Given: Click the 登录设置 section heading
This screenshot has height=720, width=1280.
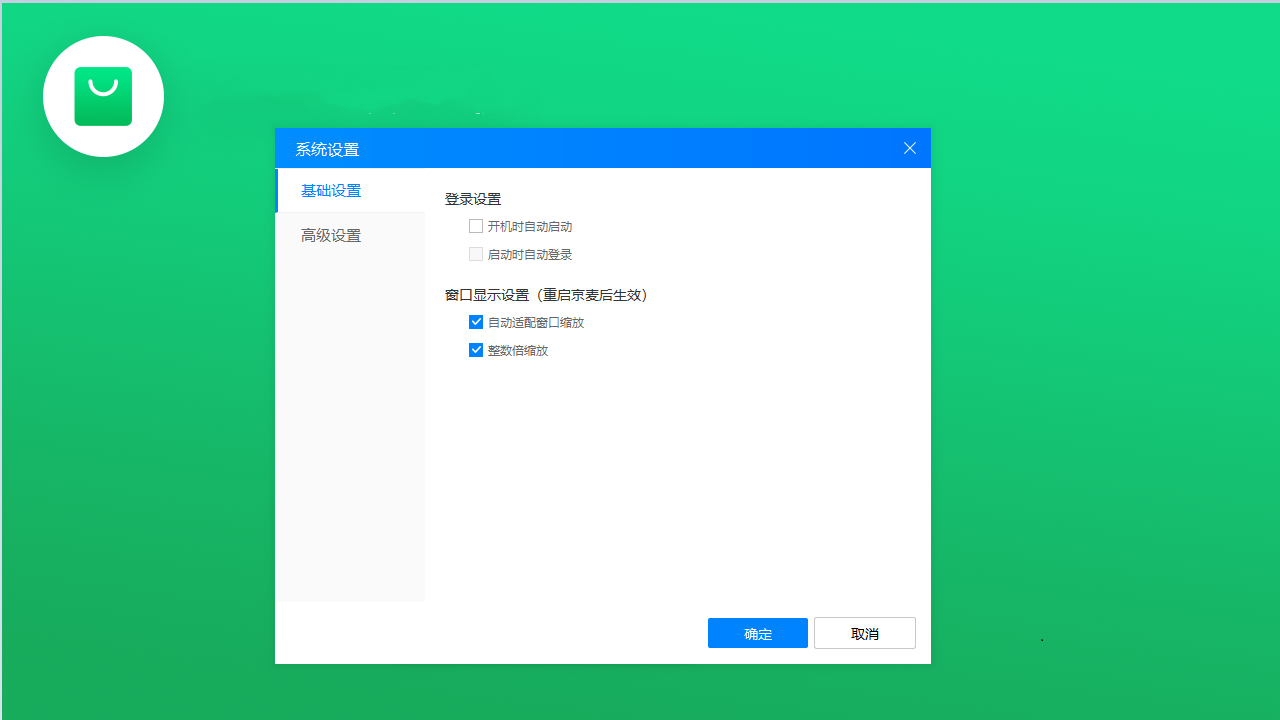Looking at the screenshot, I should [x=473, y=199].
